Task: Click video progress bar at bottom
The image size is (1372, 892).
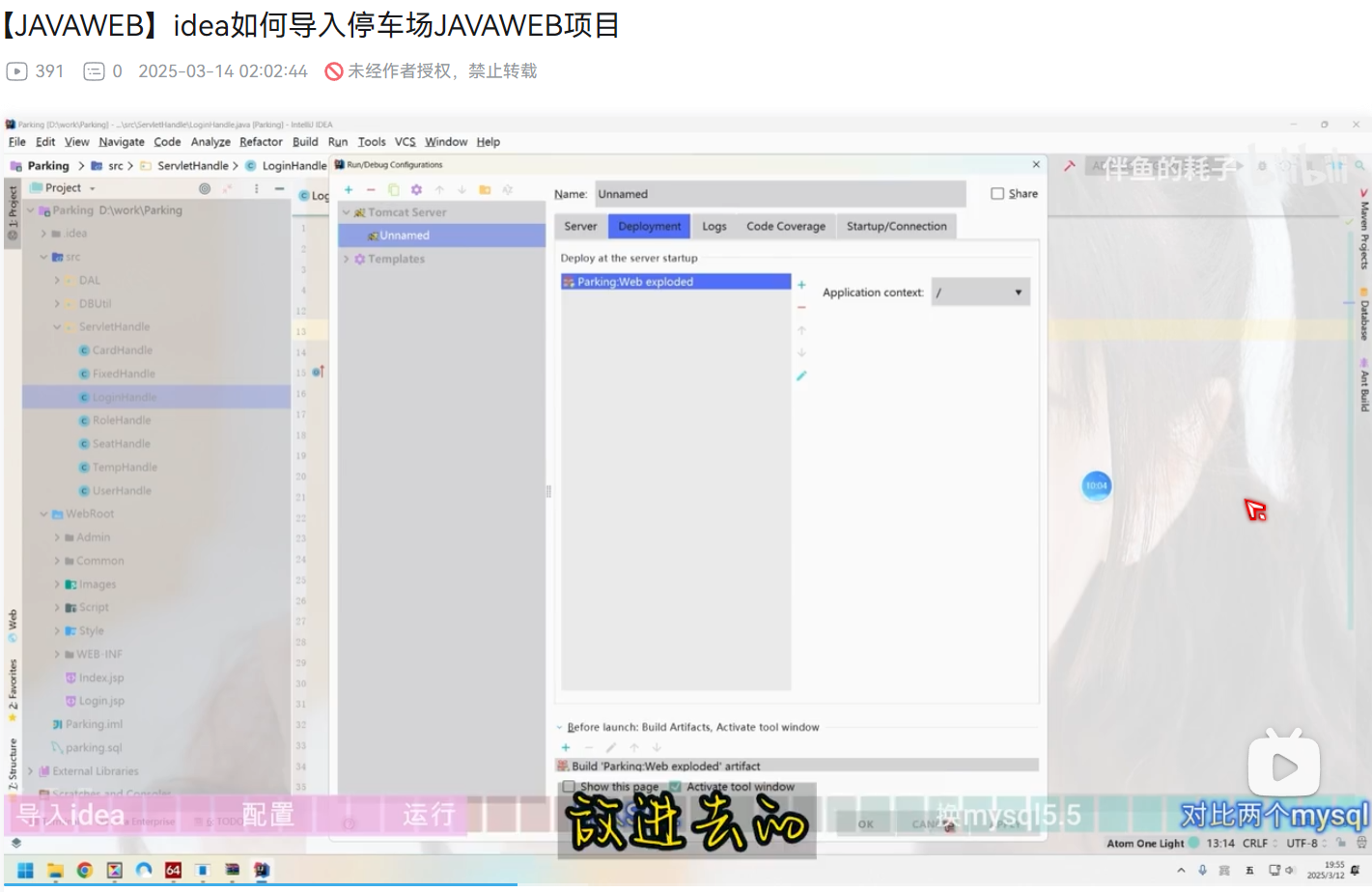Action: [686, 884]
